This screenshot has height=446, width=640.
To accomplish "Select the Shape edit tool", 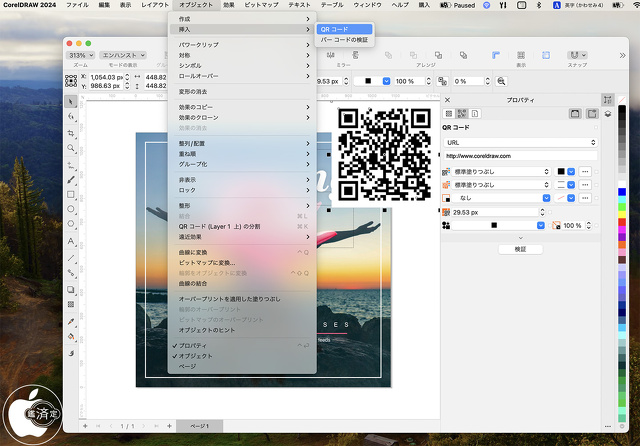I will [71, 117].
